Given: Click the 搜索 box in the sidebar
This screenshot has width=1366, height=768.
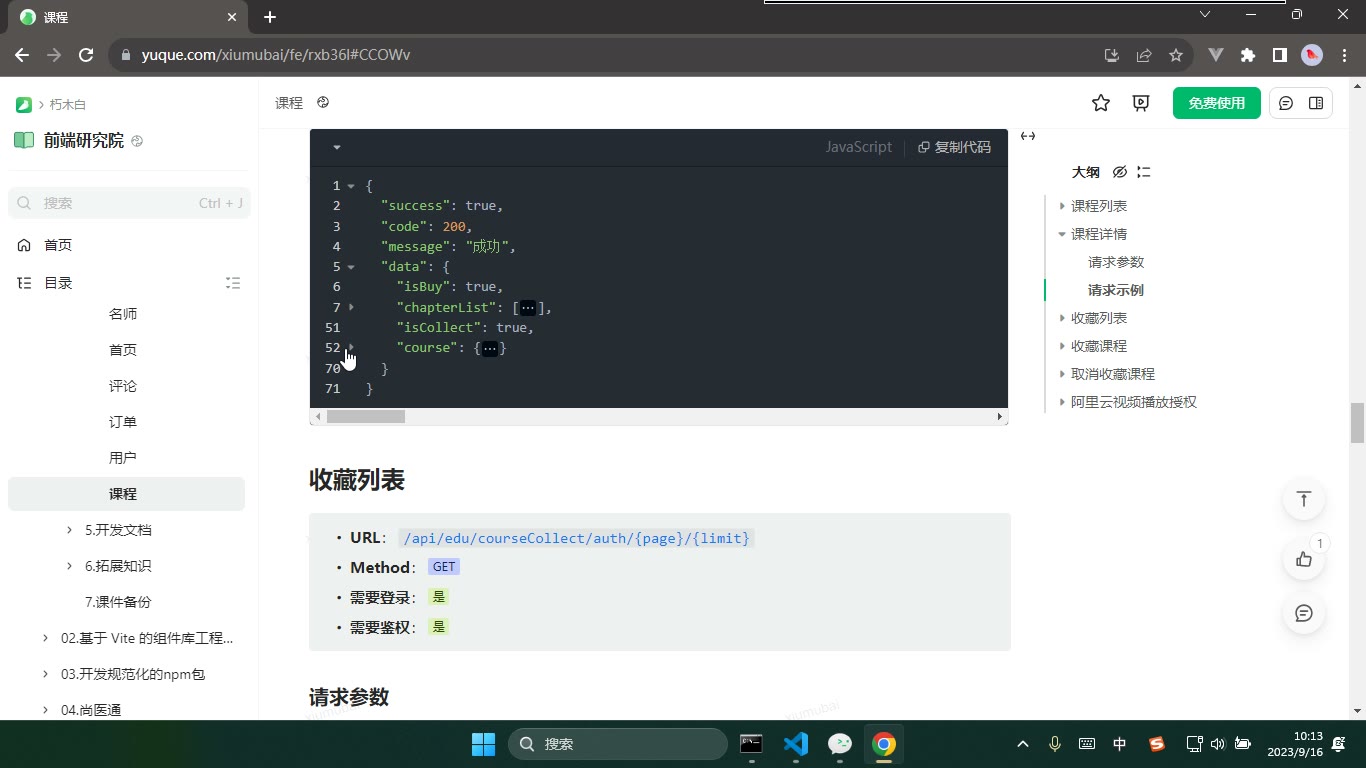Looking at the screenshot, I should pos(129,203).
